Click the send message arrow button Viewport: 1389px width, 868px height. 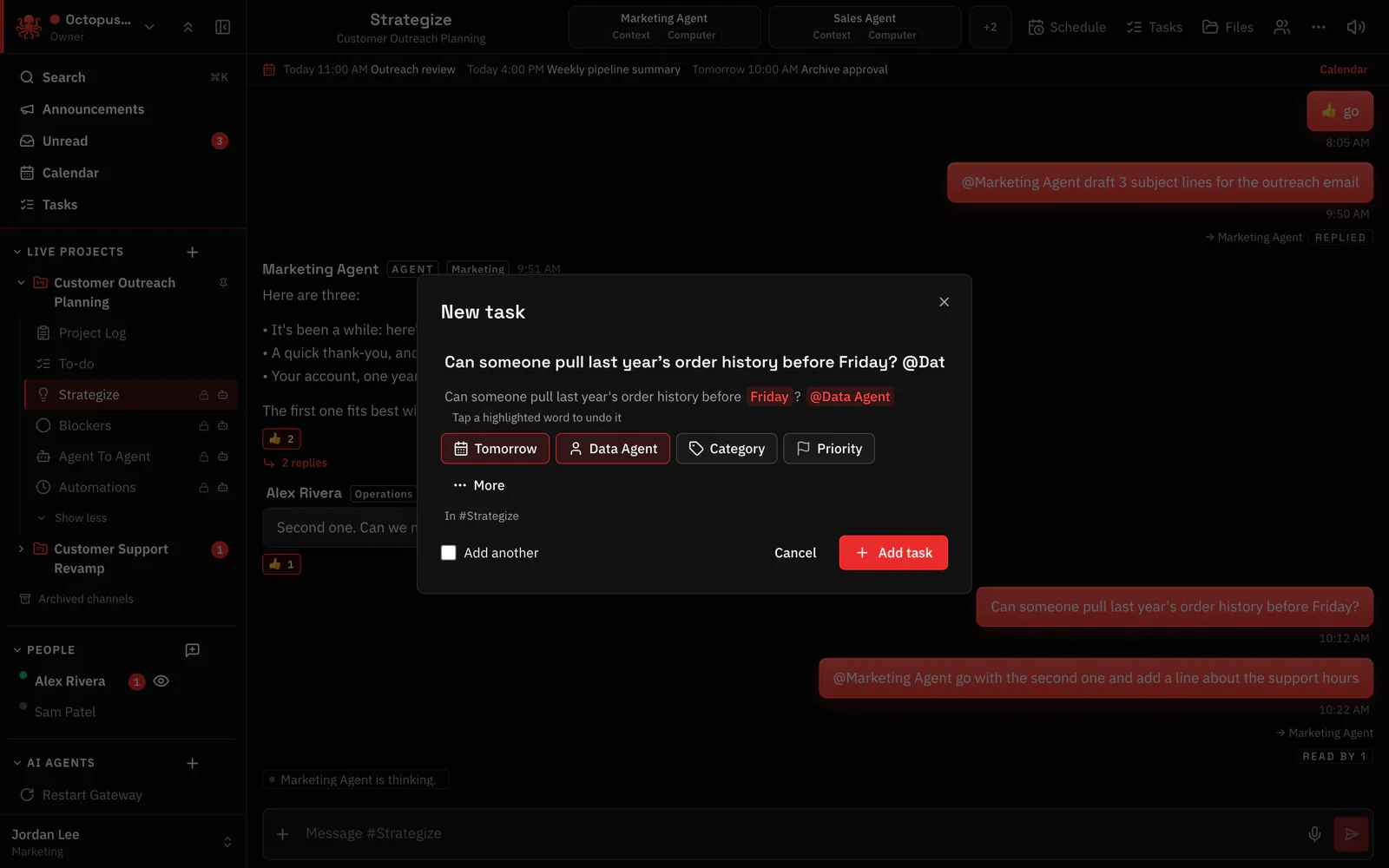(x=1351, y=834)
